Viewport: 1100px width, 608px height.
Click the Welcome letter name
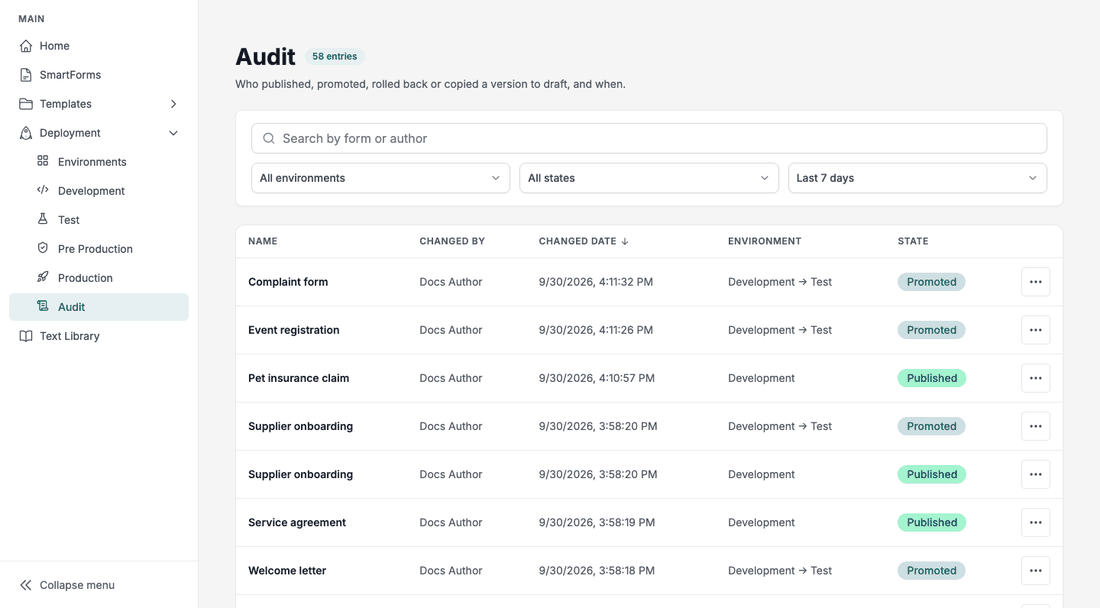pos(287,571)
